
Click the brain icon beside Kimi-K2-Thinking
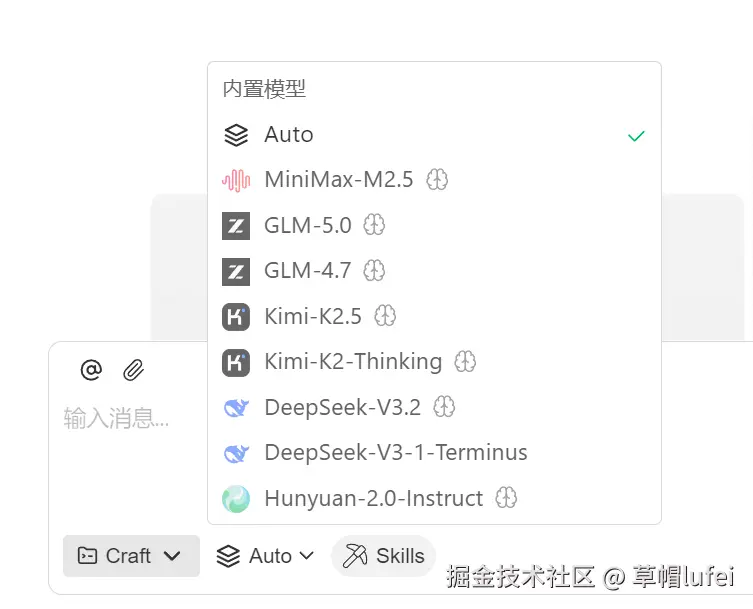click(x=465, y=361)
